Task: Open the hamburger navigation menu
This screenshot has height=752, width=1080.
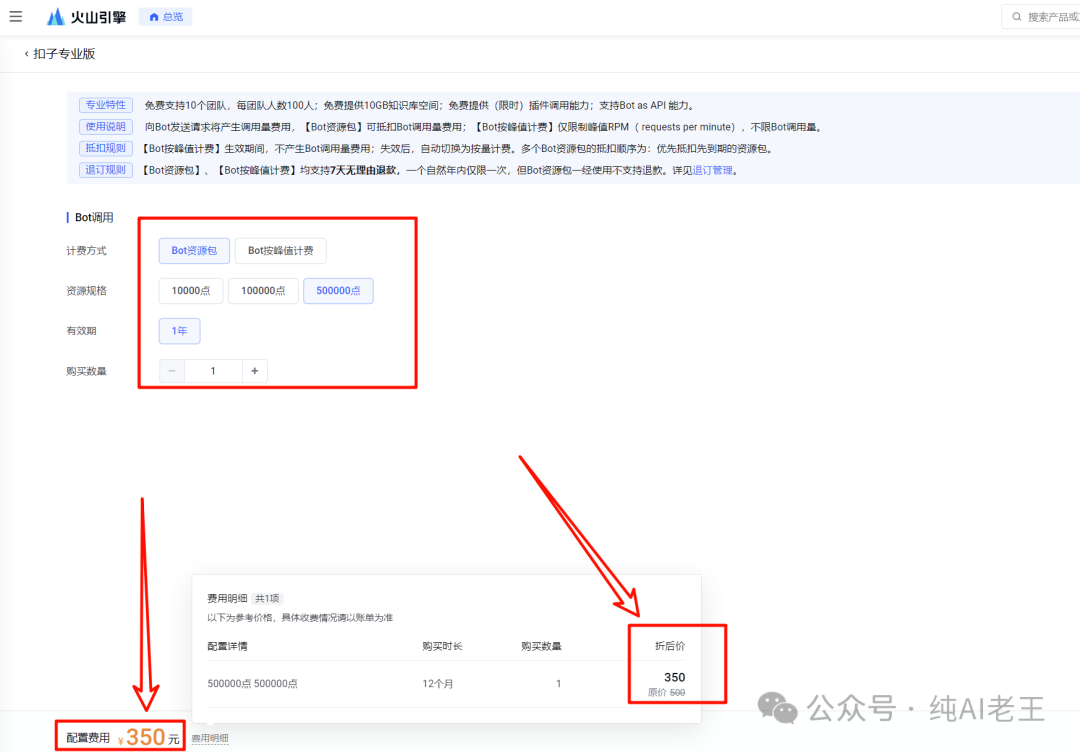Action: (15, 17)
